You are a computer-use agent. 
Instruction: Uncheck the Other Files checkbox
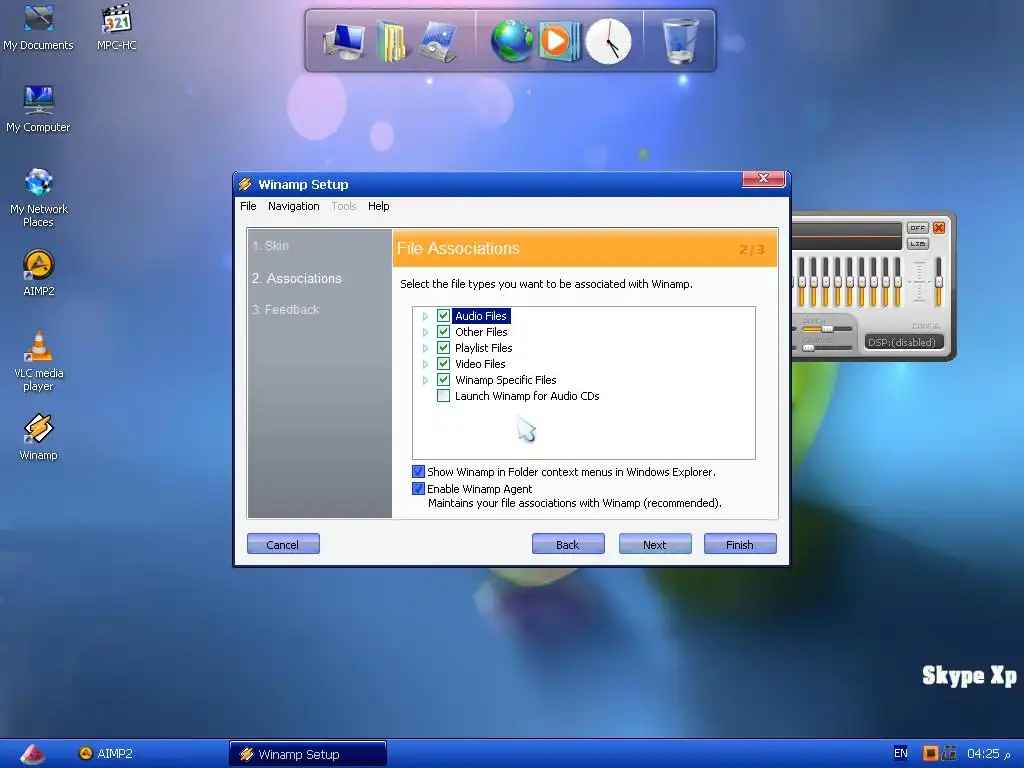443,332
